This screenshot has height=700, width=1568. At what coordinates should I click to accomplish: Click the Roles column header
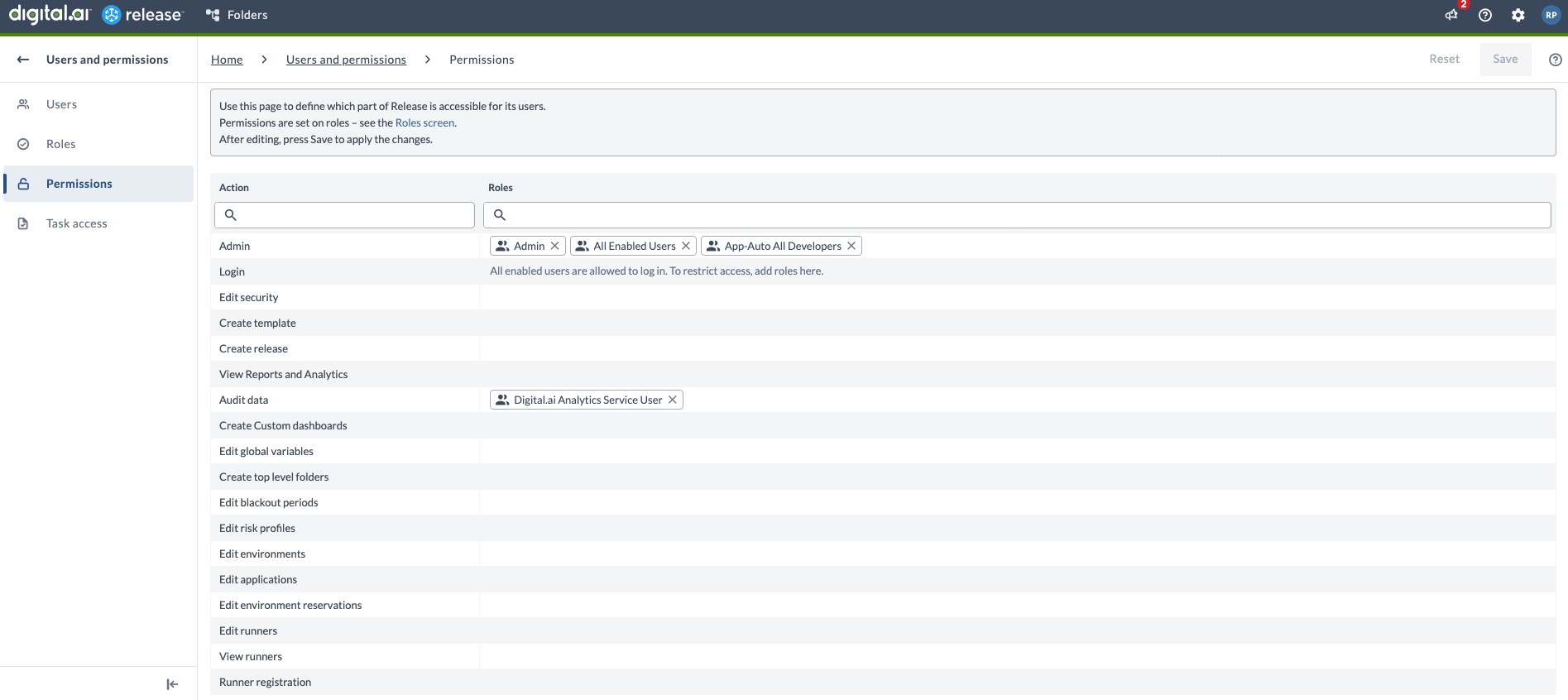pyautogui.click(x=501, y=188)
